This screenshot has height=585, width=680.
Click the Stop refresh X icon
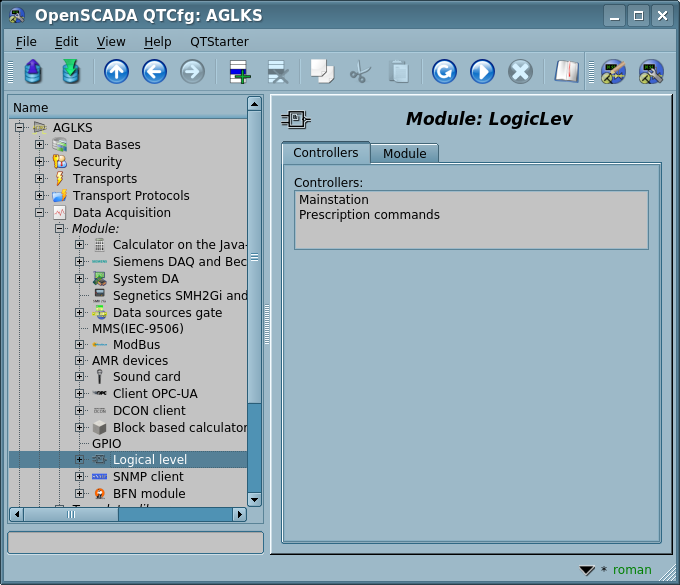[520, 72]
